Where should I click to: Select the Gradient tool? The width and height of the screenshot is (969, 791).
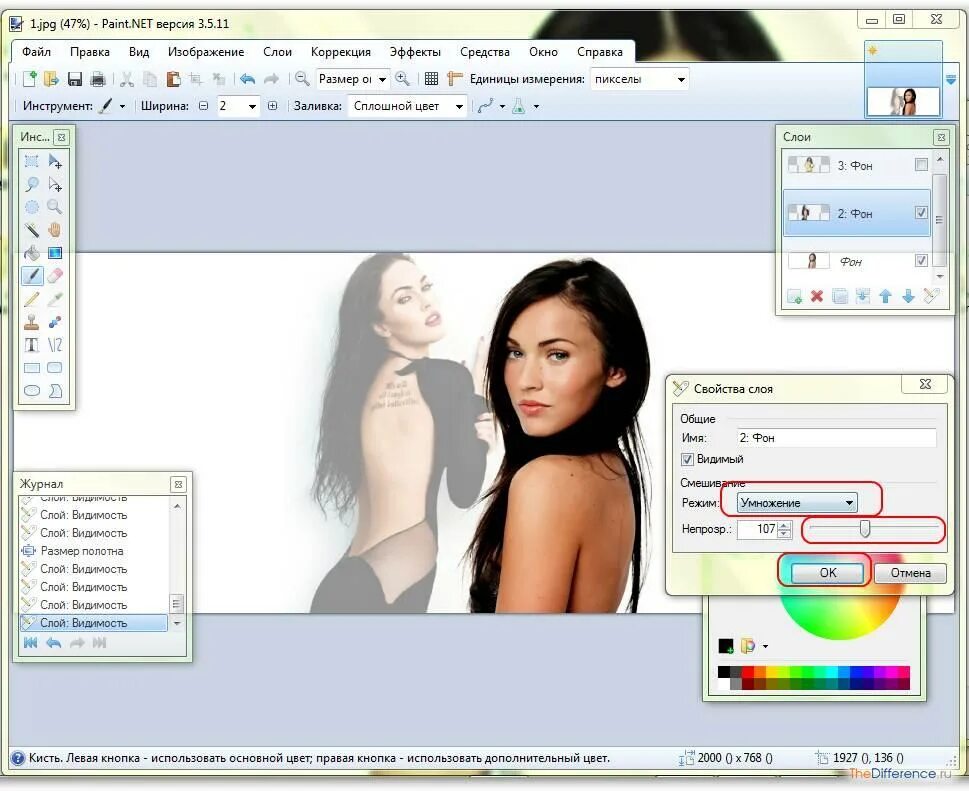coord(55,253)
